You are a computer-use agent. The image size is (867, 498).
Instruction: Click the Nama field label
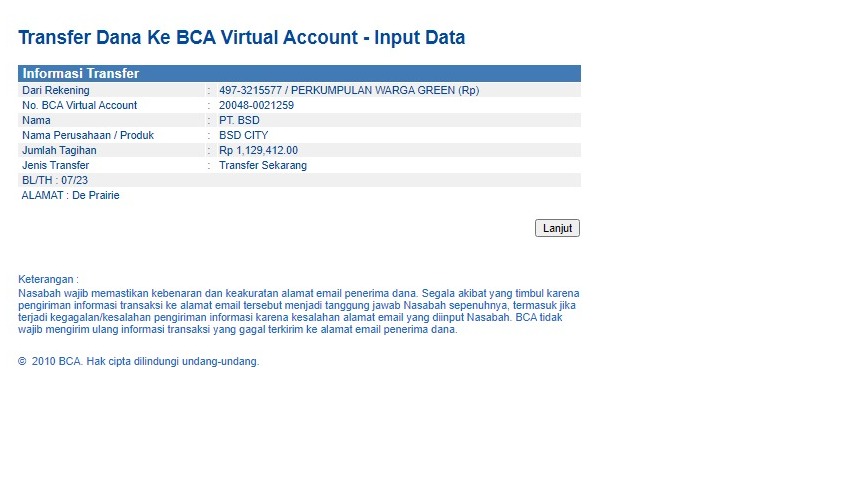click(x=36, y=120)
